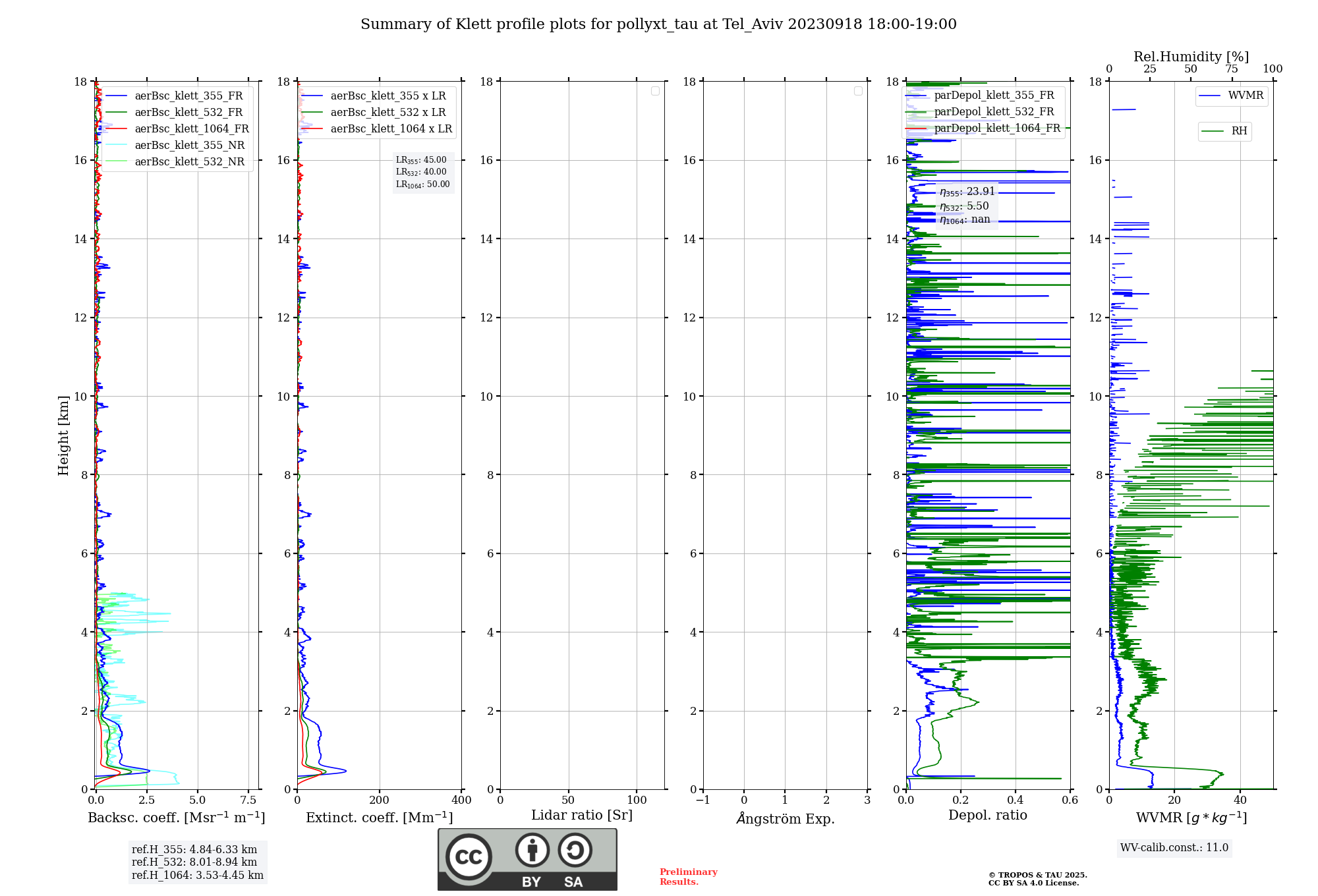Click ref.H_532: 8.01-8.94 km text
This screenshot has width=1318, height=896.
point(194,862)
